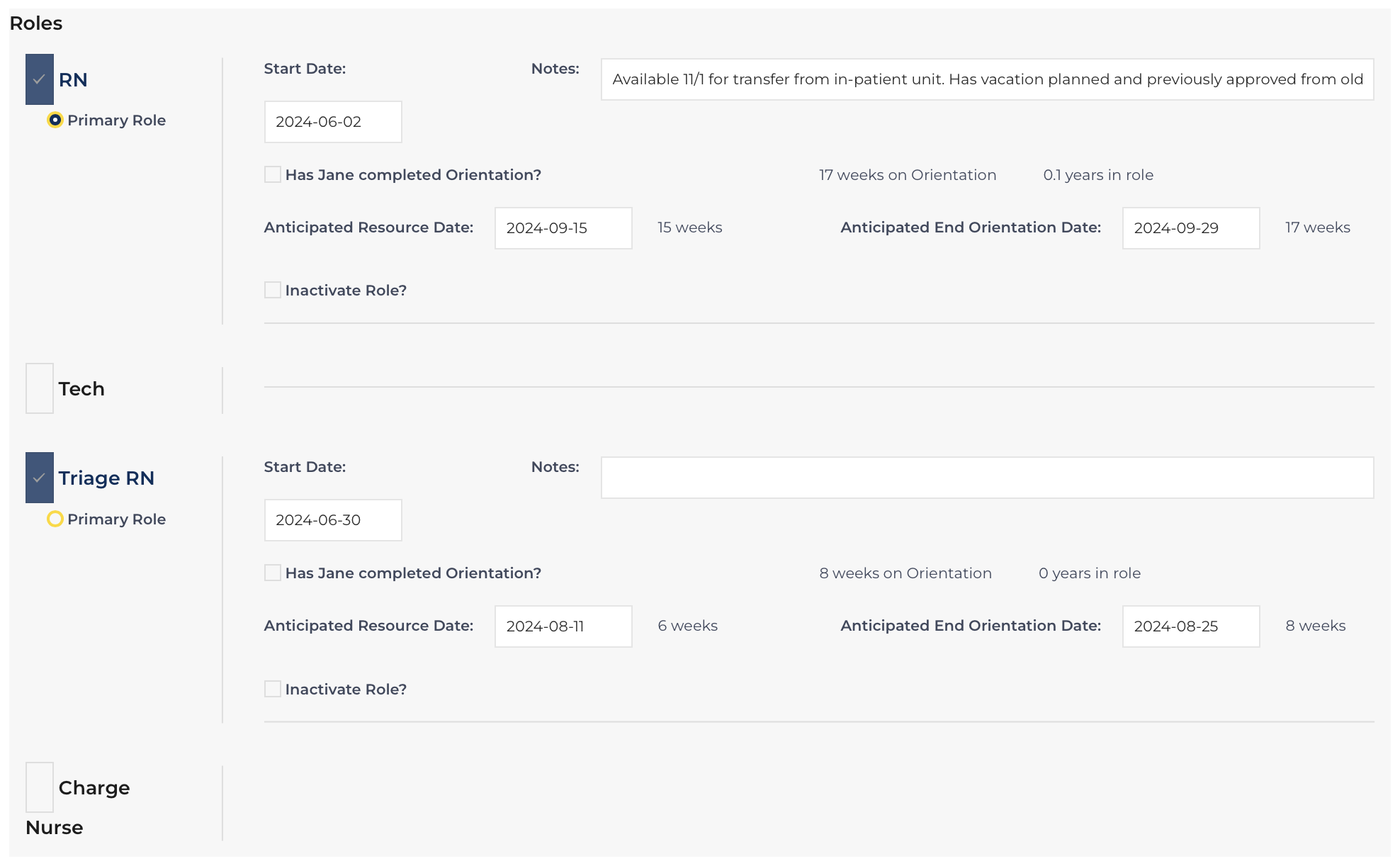This screenshot has width=1400, height=866.
Task: Click the Roles heading
Action: [36, 23]
